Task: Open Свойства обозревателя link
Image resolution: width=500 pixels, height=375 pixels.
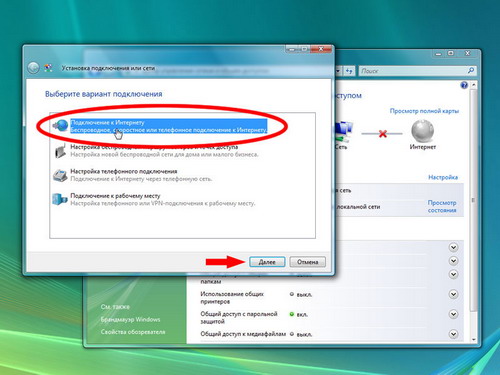Action: click(133, 332)
